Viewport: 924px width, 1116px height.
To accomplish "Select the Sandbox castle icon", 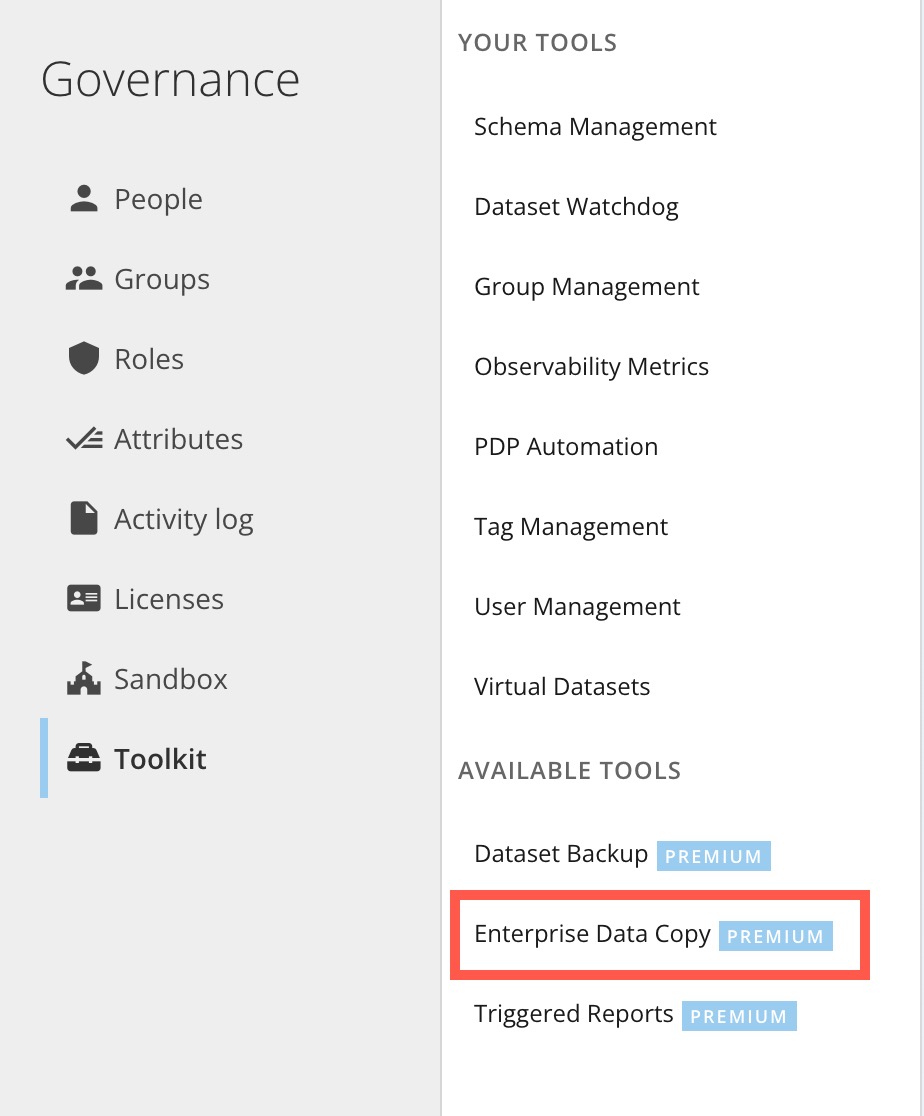I will [82, 678].
